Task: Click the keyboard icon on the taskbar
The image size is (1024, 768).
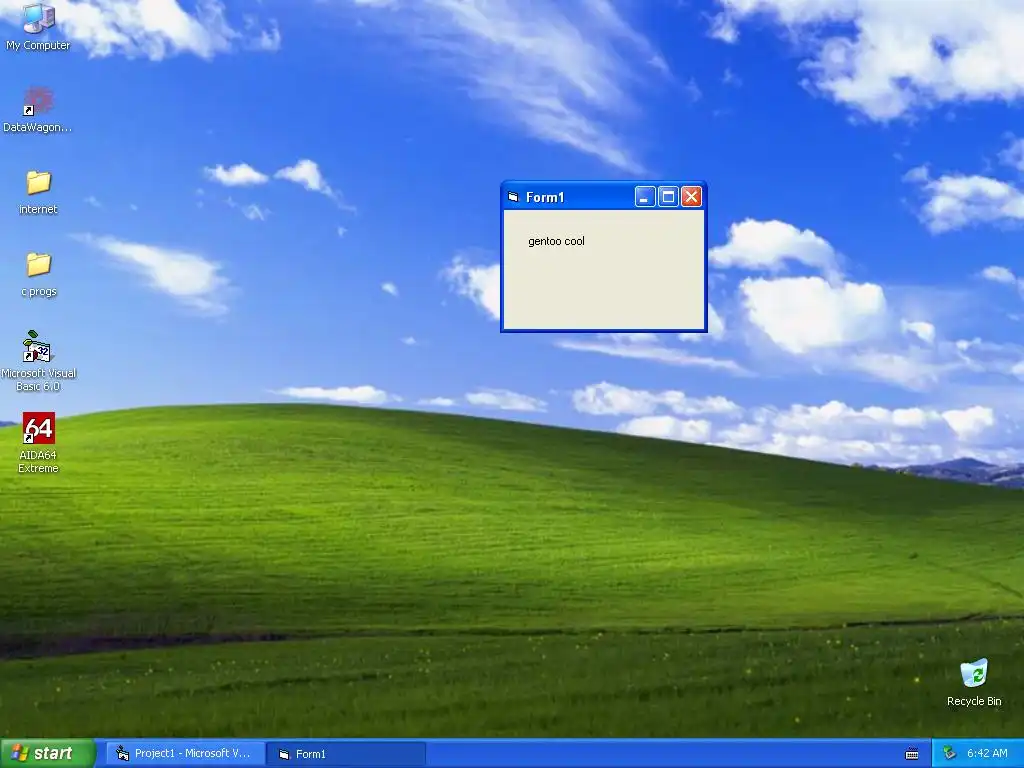Action: [x=912, y=754]
